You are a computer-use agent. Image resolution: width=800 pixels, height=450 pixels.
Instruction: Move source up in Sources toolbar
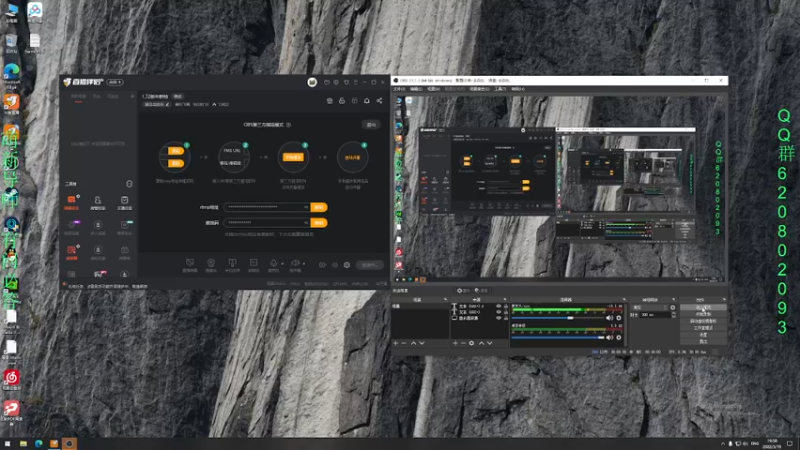pos(481,343)
